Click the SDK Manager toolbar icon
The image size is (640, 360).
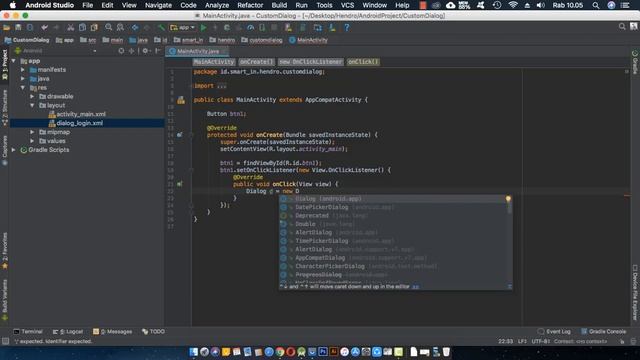[x=332, y=27]
